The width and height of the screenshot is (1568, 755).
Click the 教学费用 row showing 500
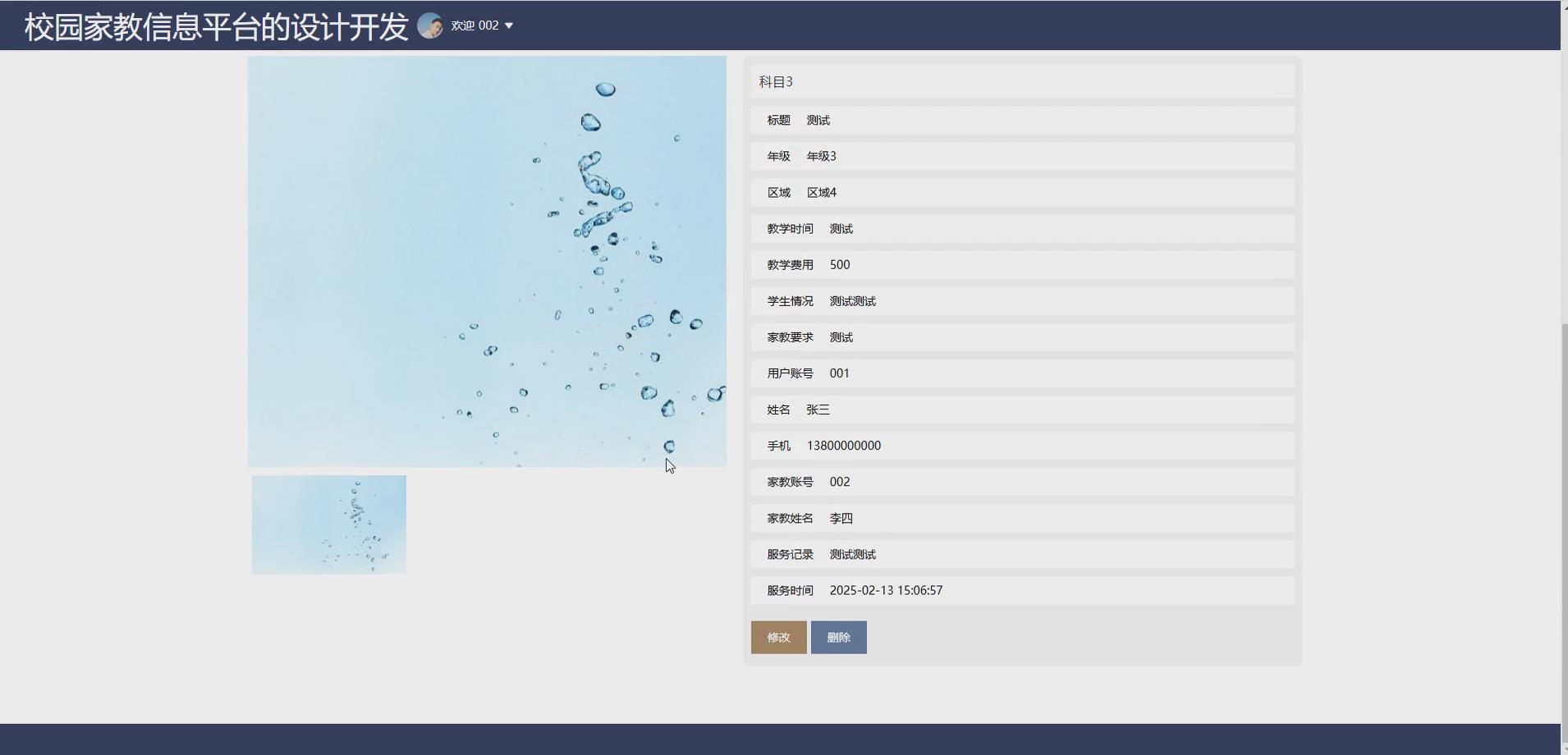(x=1020, y=264)
